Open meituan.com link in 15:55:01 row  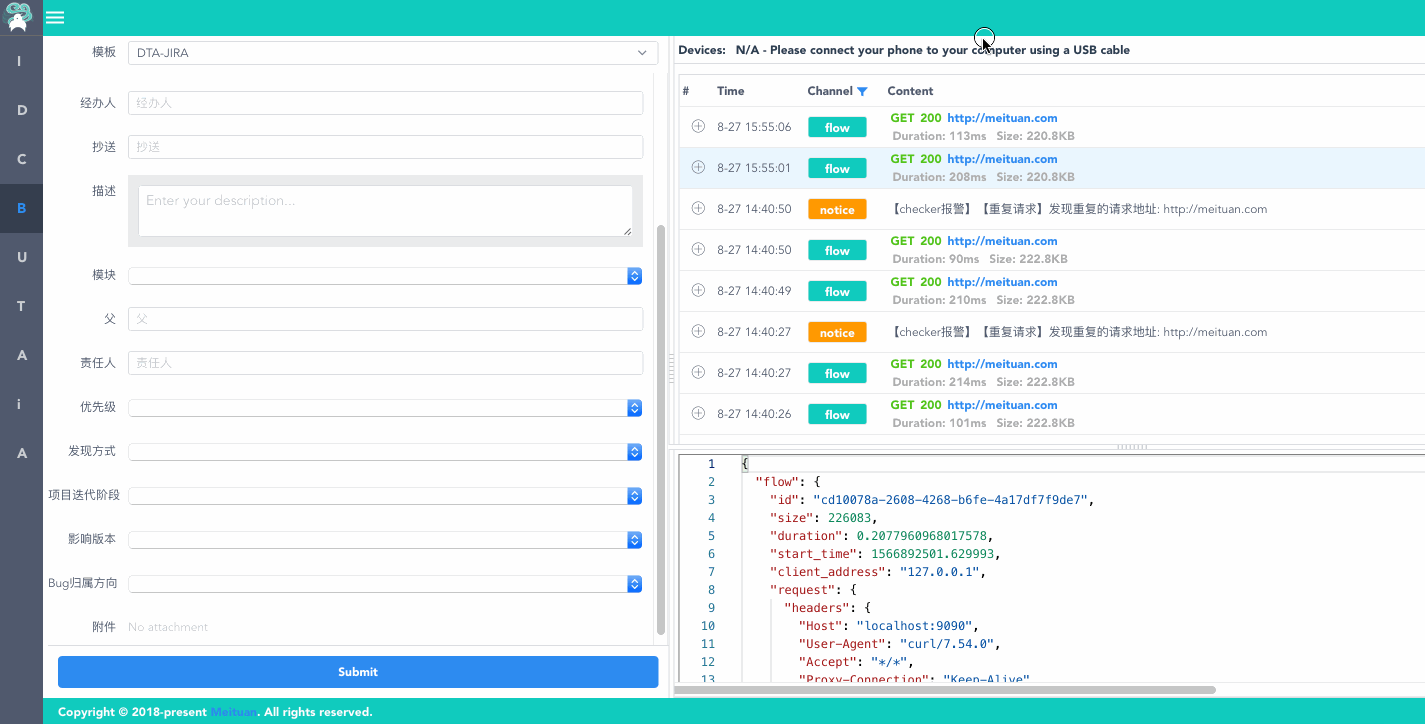click(x=1002, y=159)
